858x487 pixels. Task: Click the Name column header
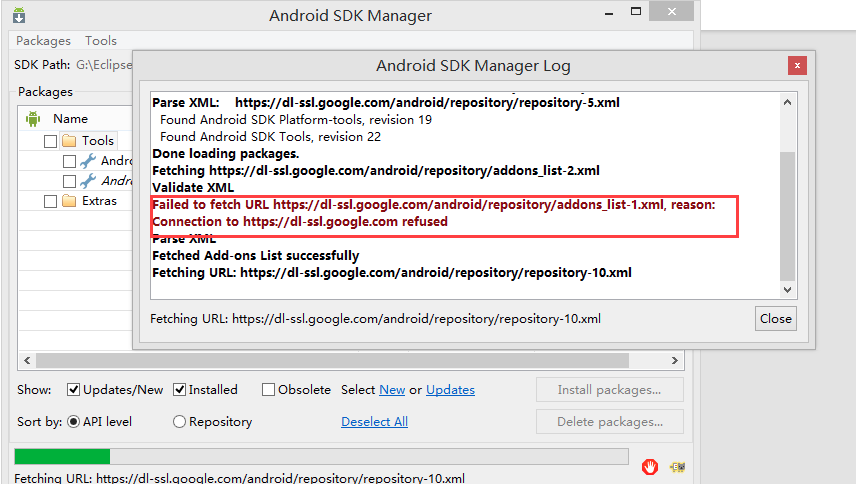pos(70,119)
